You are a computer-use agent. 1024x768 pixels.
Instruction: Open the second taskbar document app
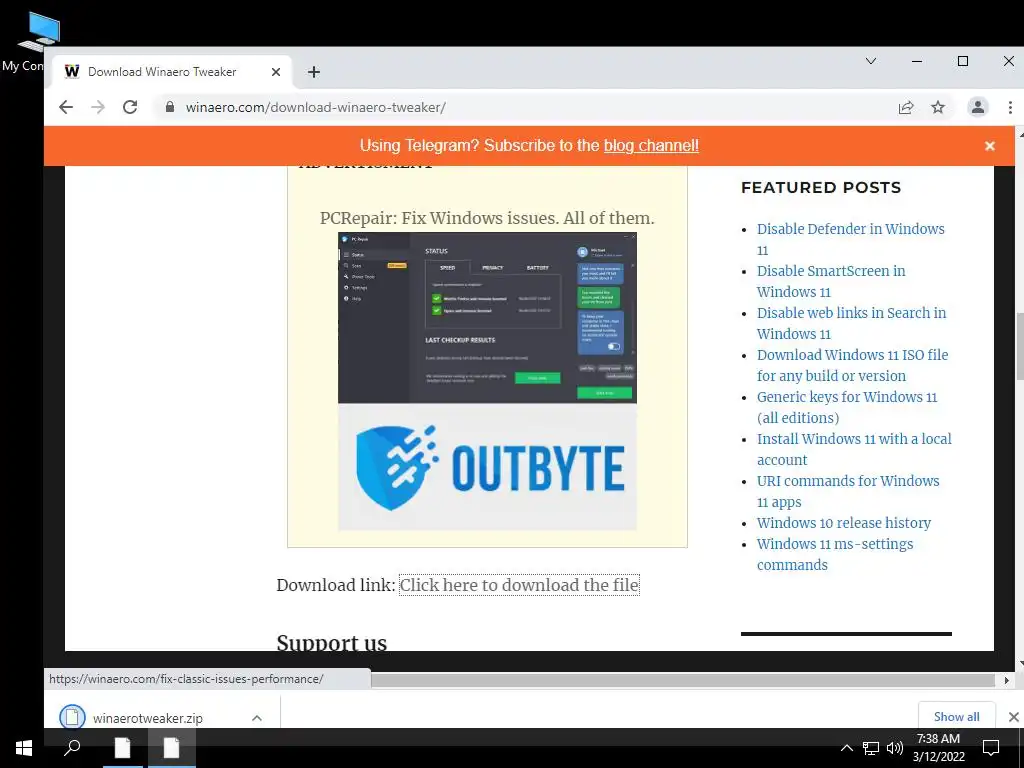tap(171, 748)
